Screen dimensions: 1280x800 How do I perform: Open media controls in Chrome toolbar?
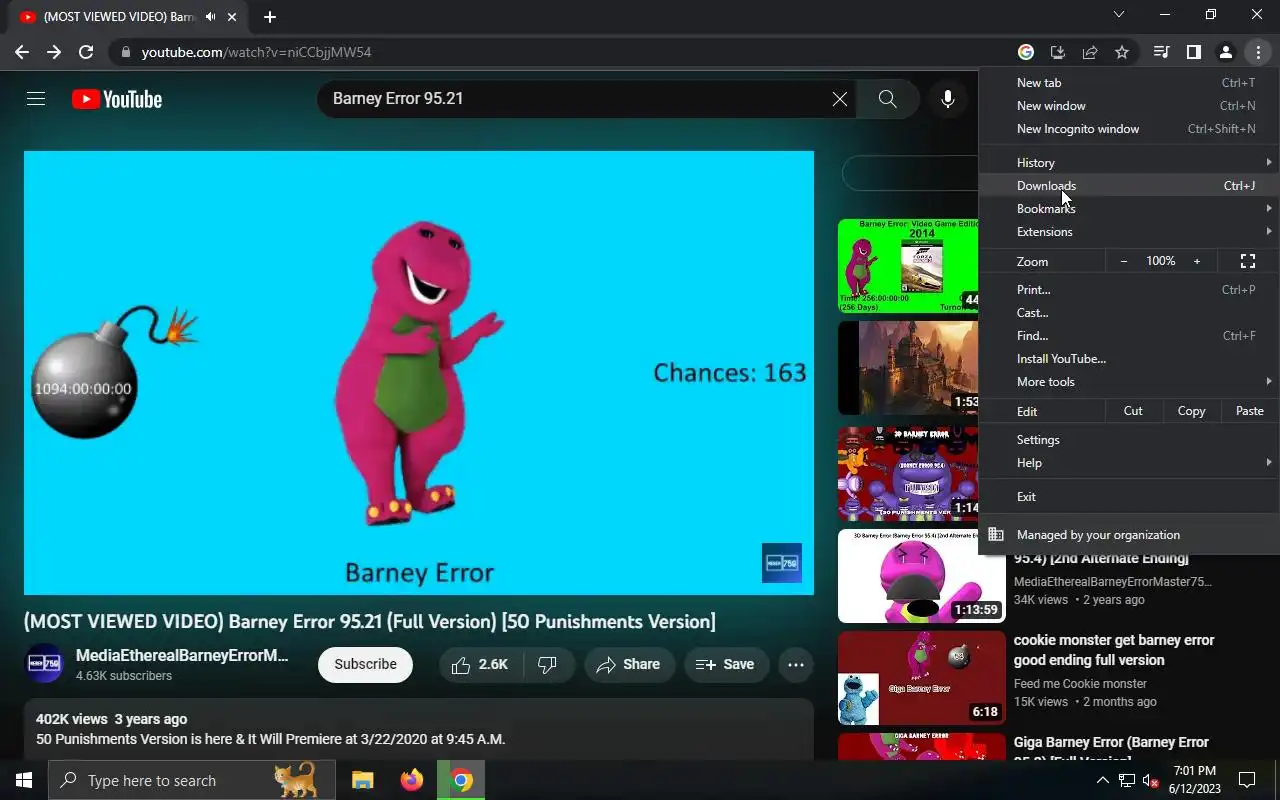[1161, 52]
